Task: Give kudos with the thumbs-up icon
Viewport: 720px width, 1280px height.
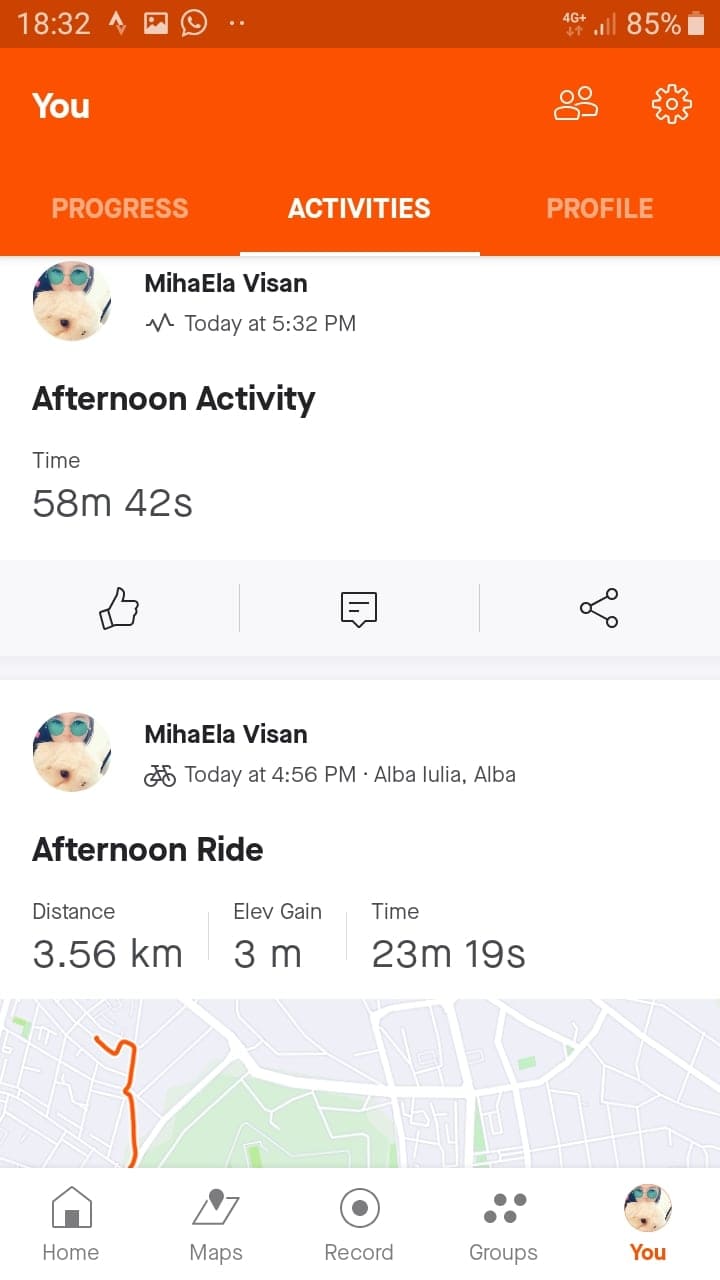Action: pyautogui.click(x=119, y=608)
